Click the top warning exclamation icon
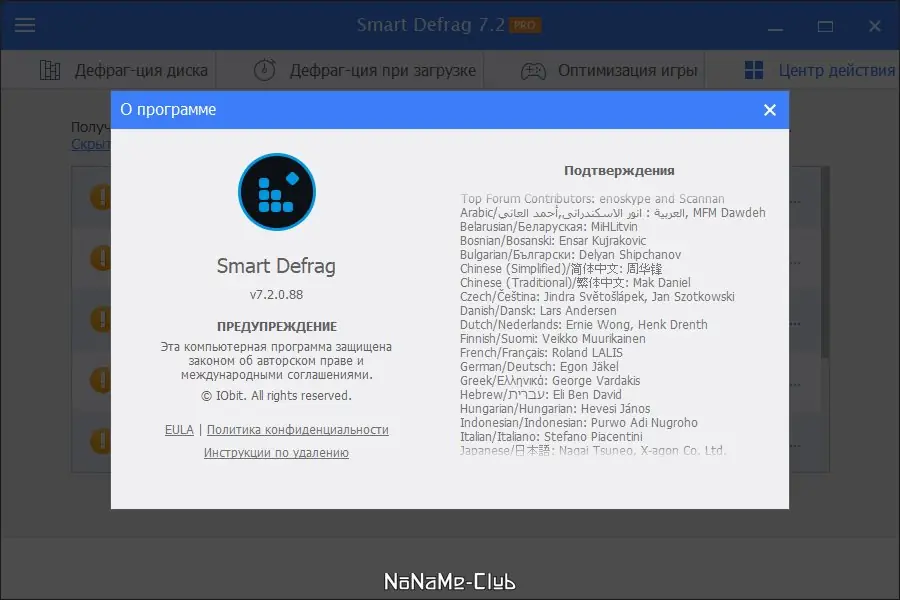 click(x=101, y=197)
